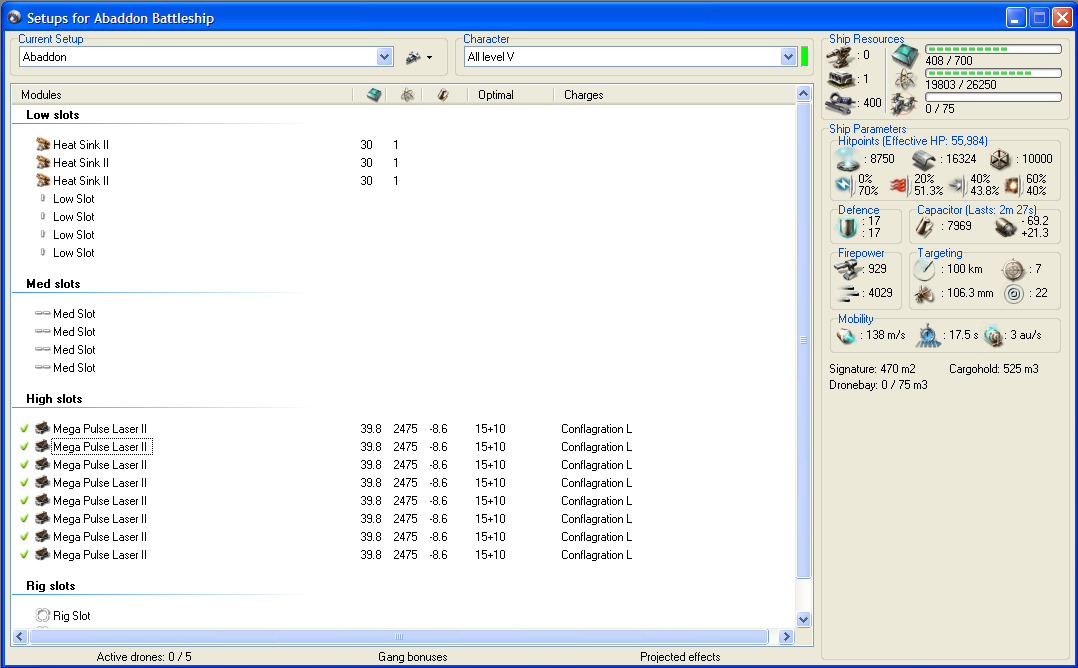
Task: Click the armor hitpoints icon showing 16324
Action: point(924,160)
